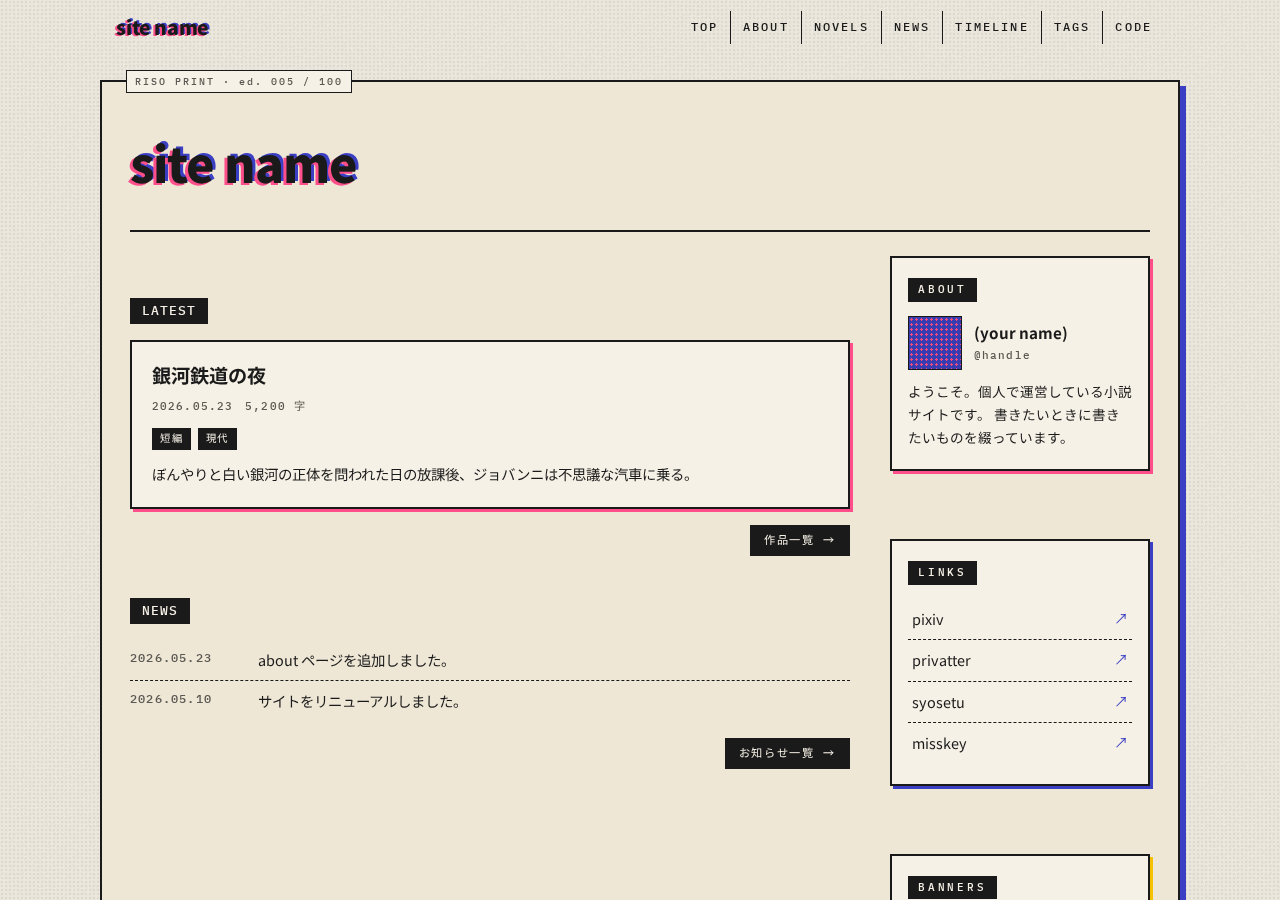Open the TOP nav item
The height and width of the screenshot is (900, 1280).
(x=704, y=27)
